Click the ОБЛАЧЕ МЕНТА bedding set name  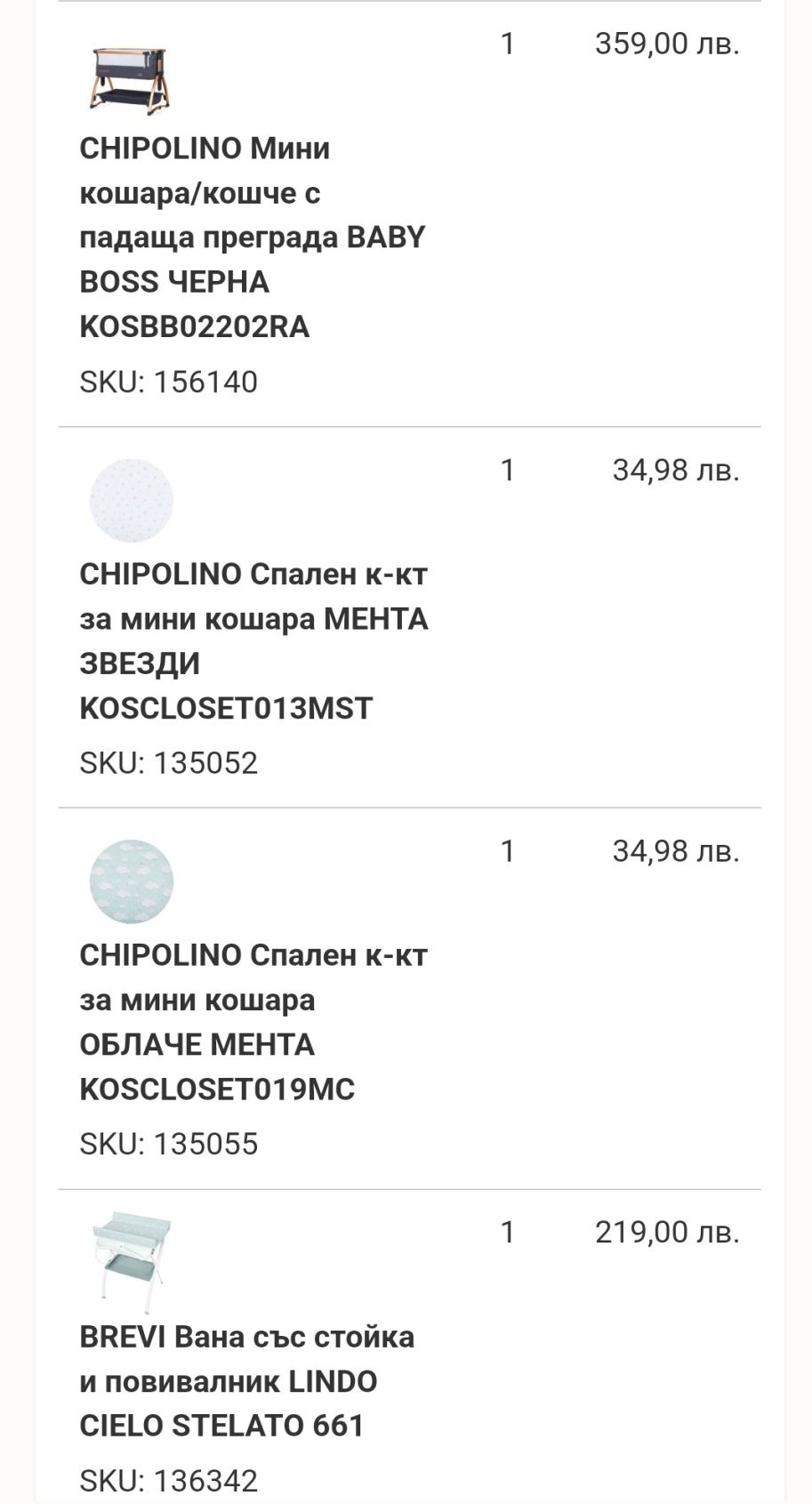(x=253, y=1022)
